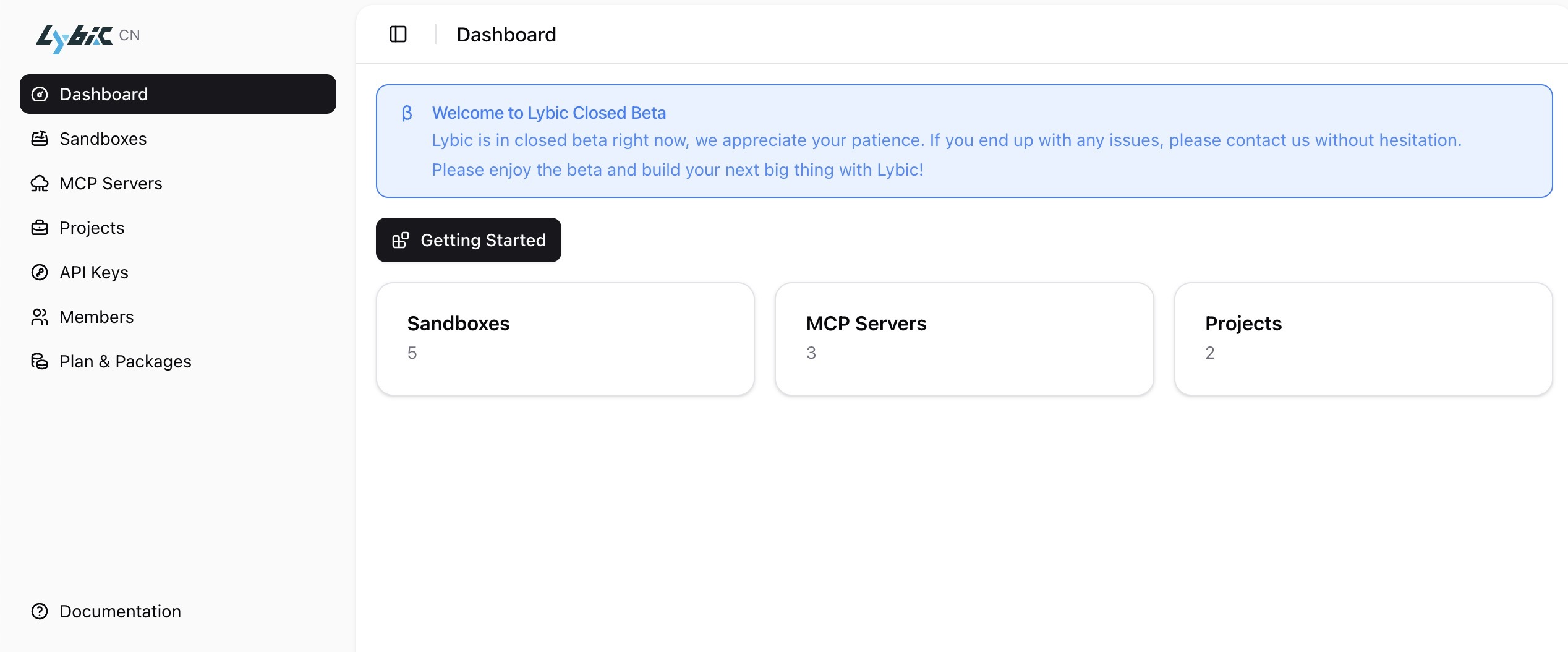Screen dimensions: 1568x652
Task: Go to MCP Servers page
Action: (x=111, y=183)
